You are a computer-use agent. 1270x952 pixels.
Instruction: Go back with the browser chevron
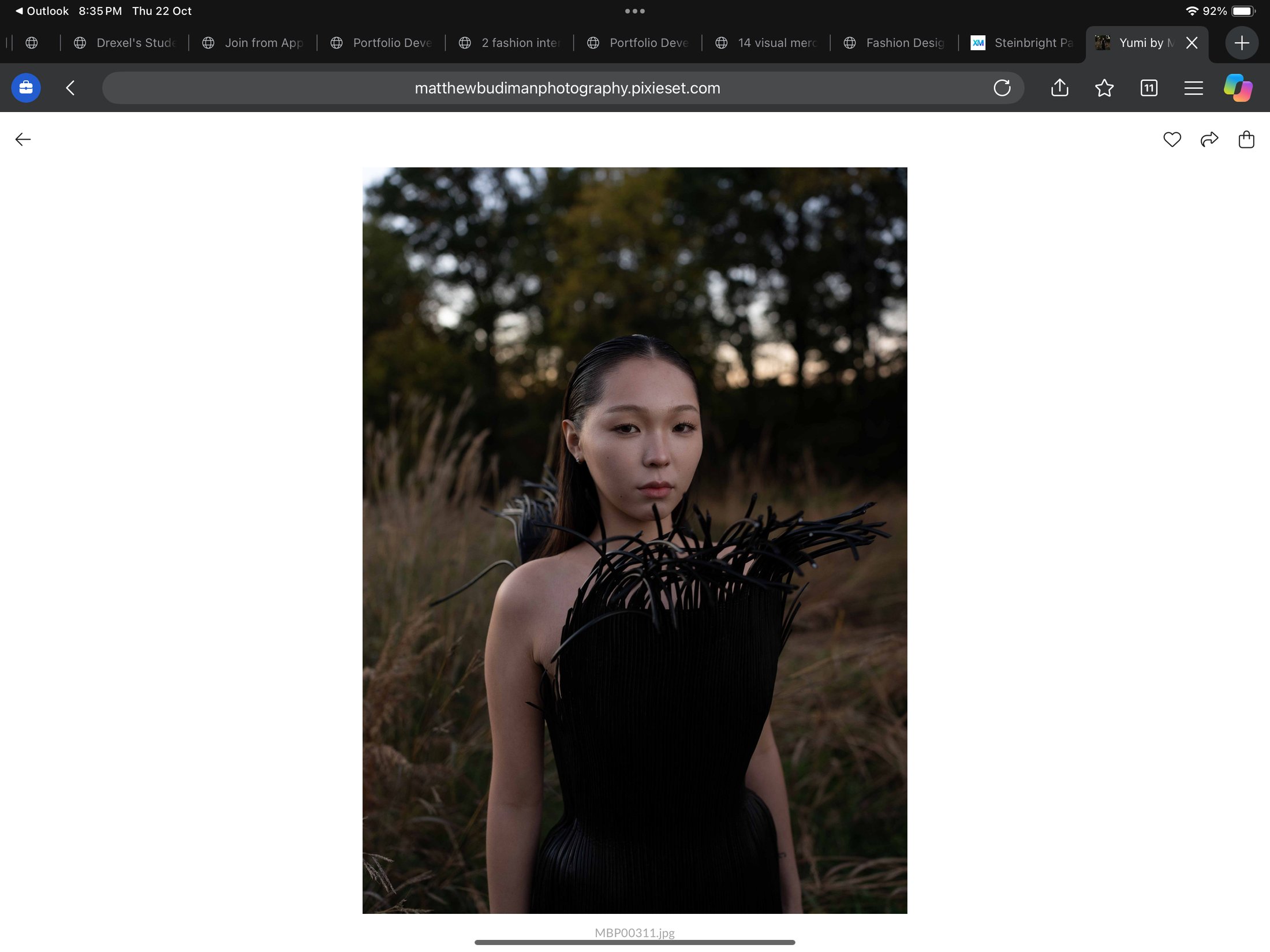coord(70,88)
